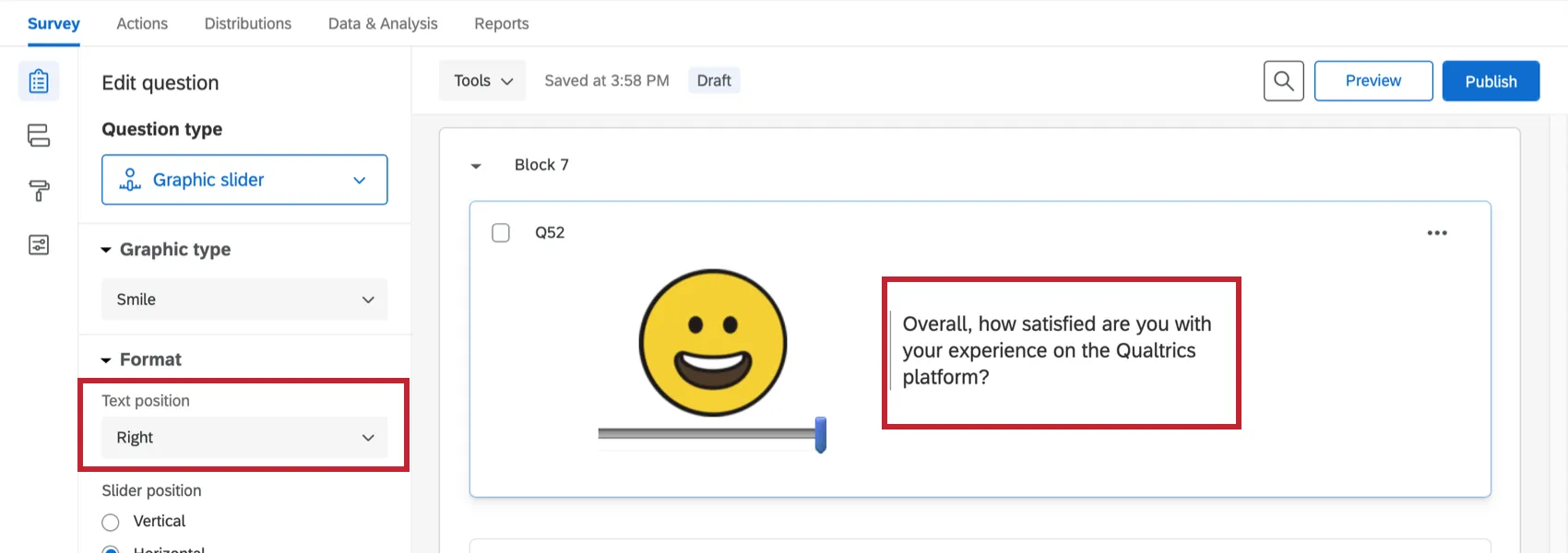Open the survey options icon in sidebar
Screen dimensions: 1568x553
[39, 244]
